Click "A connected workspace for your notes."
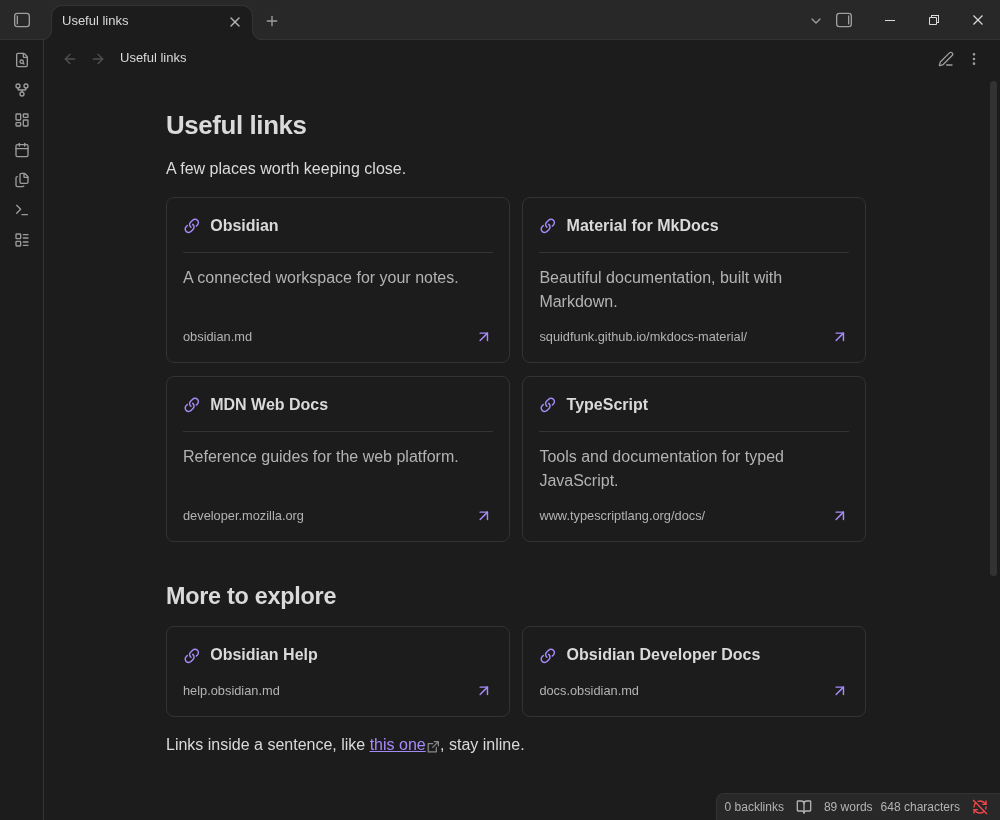 click(320, 278)
